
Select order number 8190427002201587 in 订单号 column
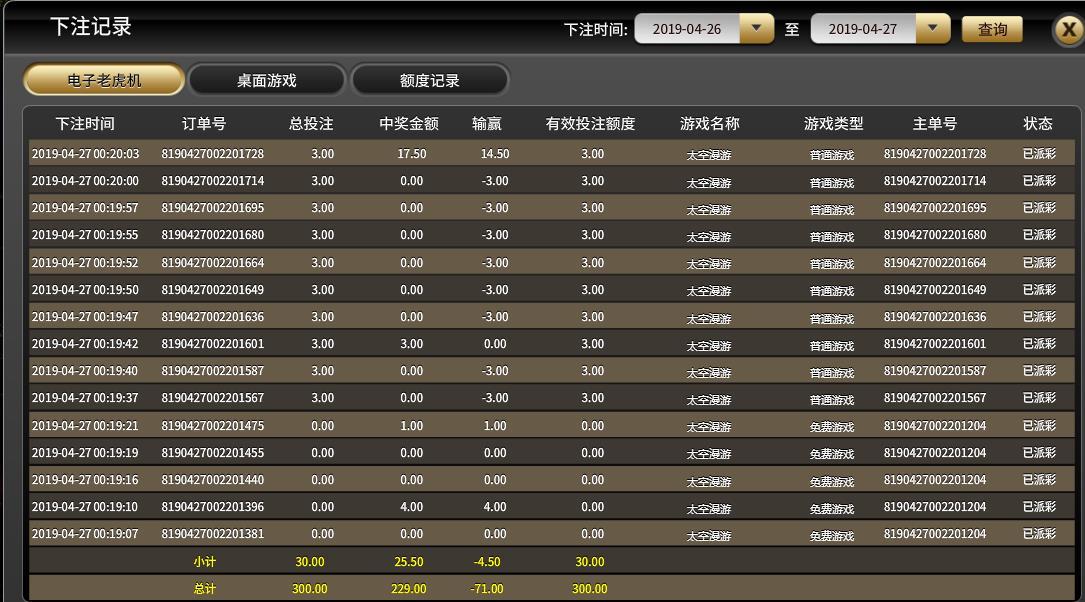[x=212, y=371]
